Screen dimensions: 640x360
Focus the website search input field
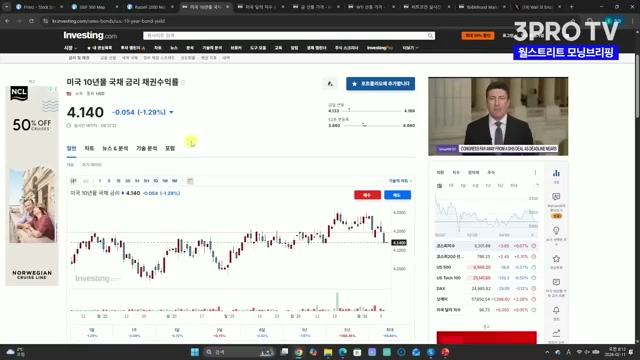[x=285, y=36]
